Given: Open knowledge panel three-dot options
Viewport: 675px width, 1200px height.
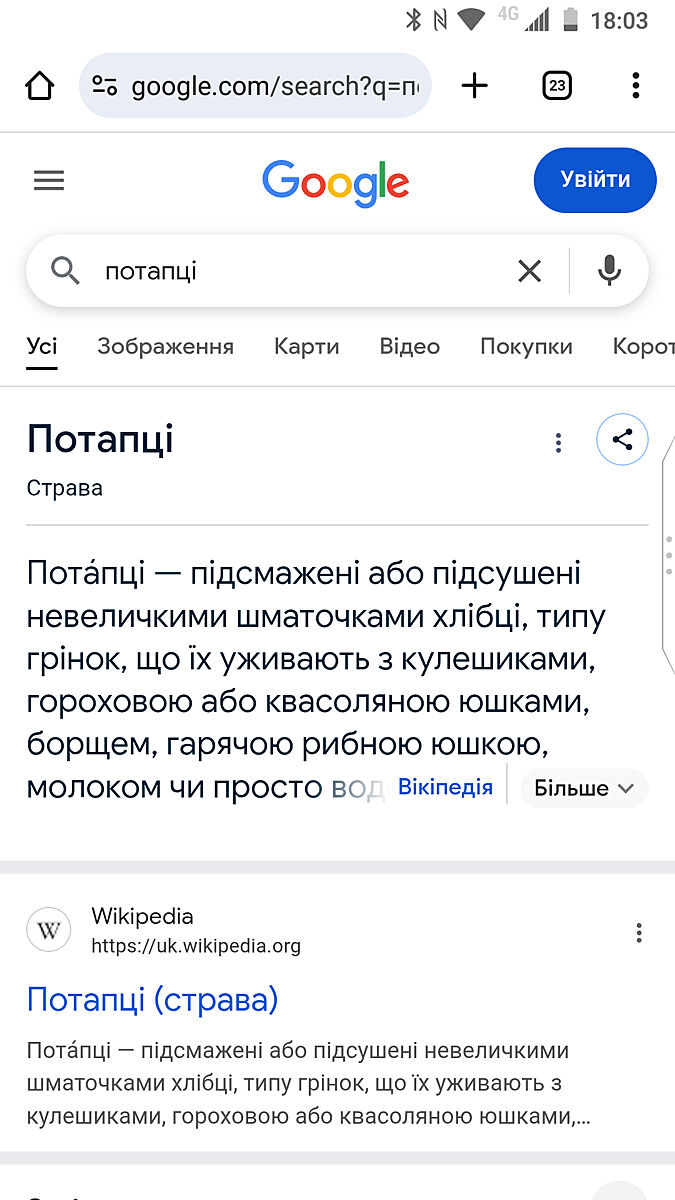Looking at the screenshot, I should [558, 443].
